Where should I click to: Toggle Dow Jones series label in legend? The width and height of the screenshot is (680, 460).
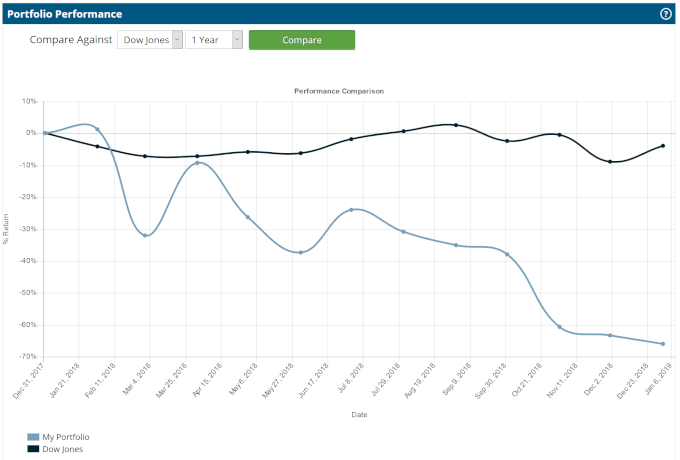pos(61,449)
